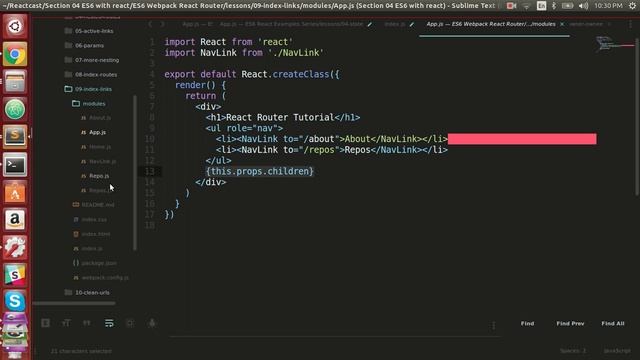Click the editor vertical scrollbar
This screenshot has width=640, height=360.
637,117
